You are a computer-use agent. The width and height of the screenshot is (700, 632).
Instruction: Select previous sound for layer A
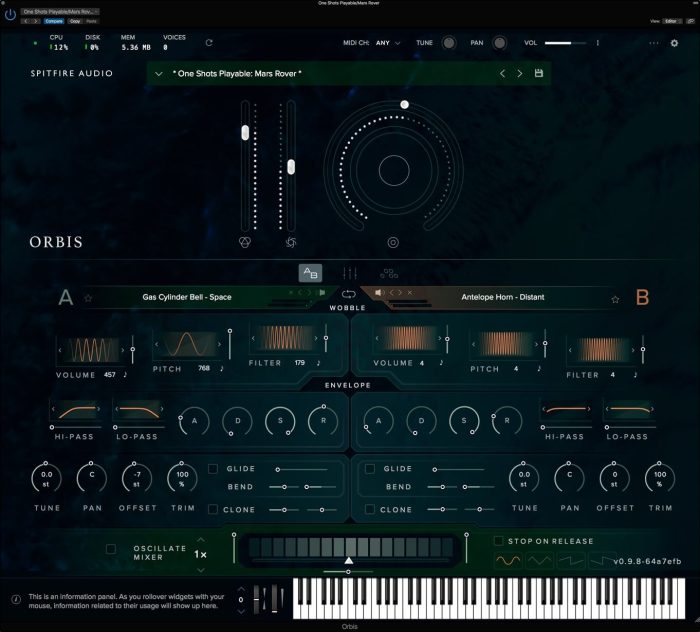[300, 293]
